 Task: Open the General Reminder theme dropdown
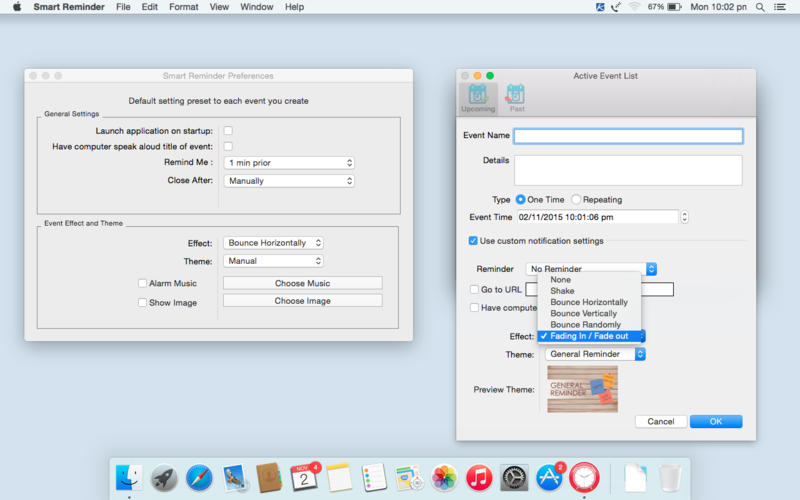[x=596, y=354]
